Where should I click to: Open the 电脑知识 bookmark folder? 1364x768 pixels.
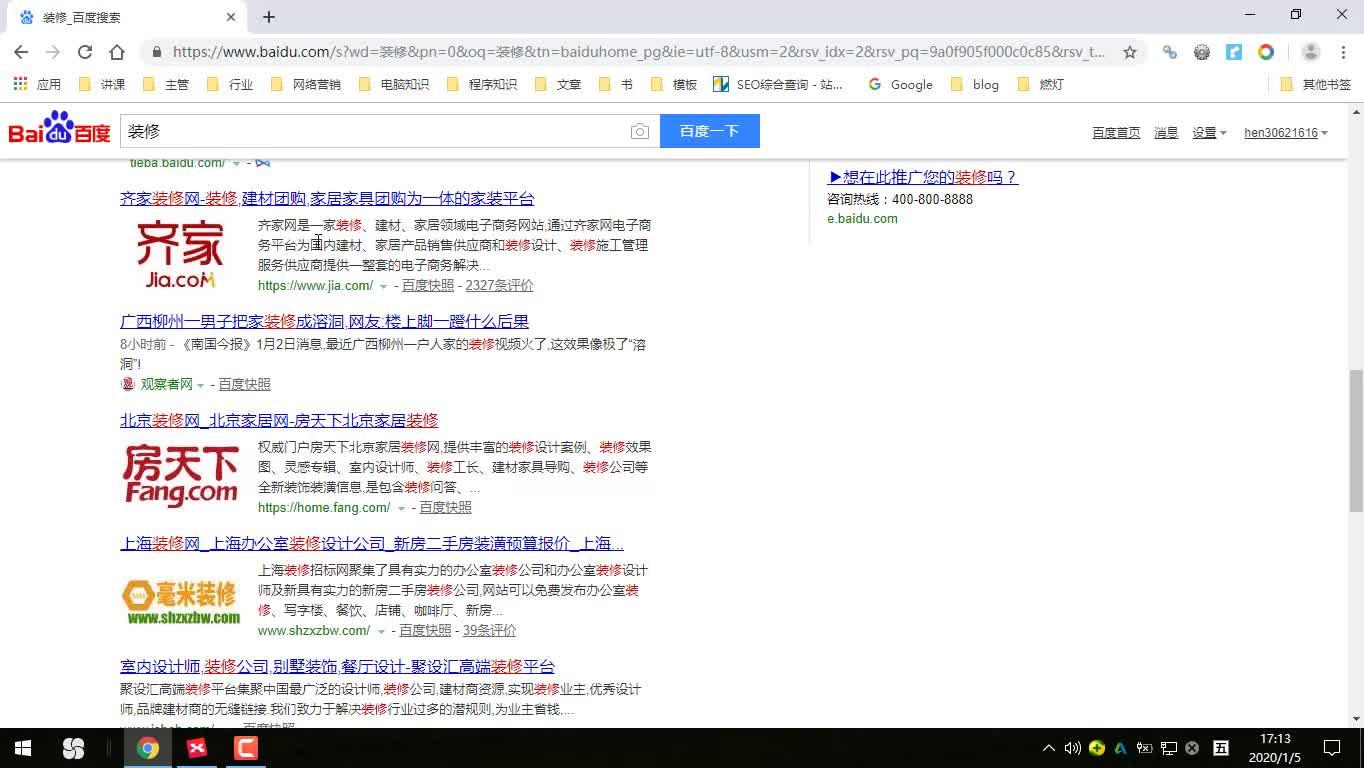point(393,84)
